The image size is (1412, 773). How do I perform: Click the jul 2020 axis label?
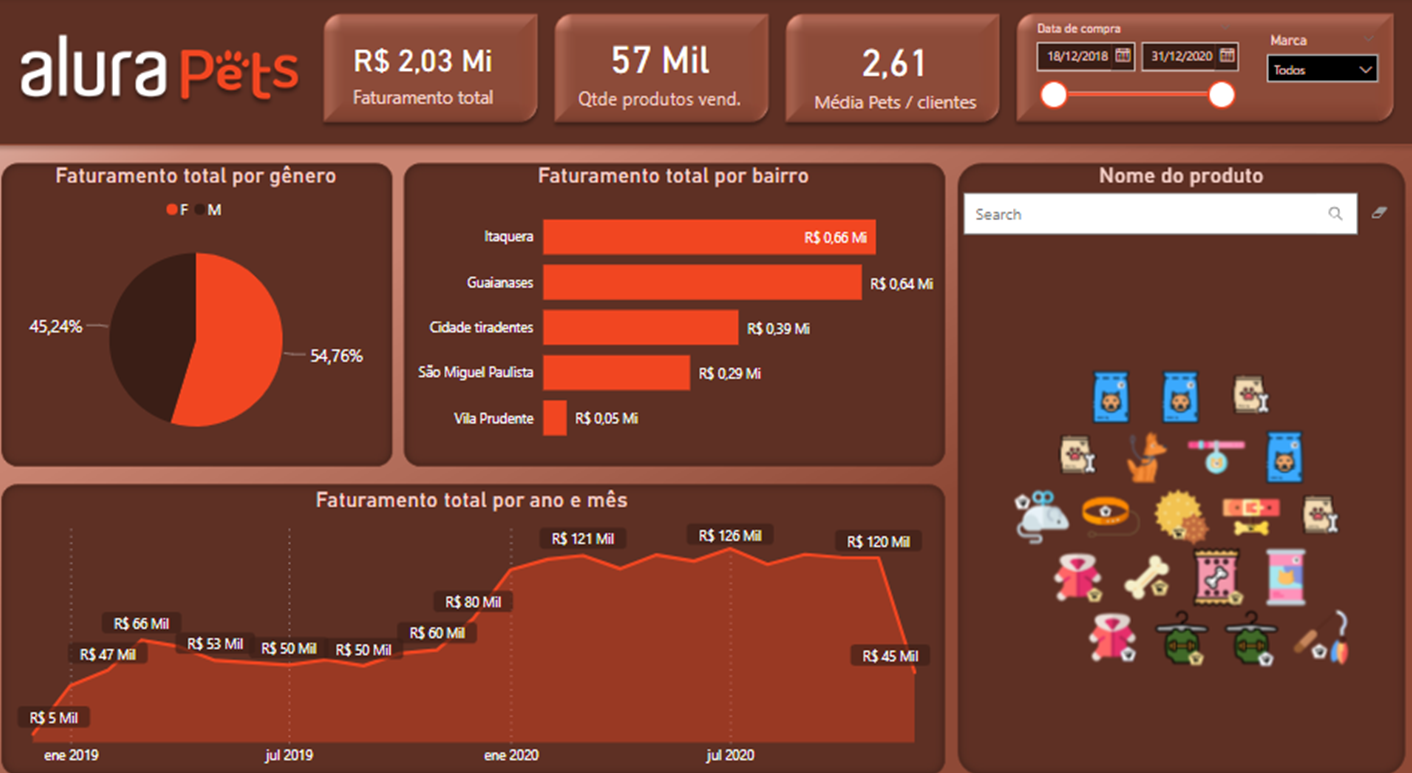pyautogui.click(x=729, y=756)
